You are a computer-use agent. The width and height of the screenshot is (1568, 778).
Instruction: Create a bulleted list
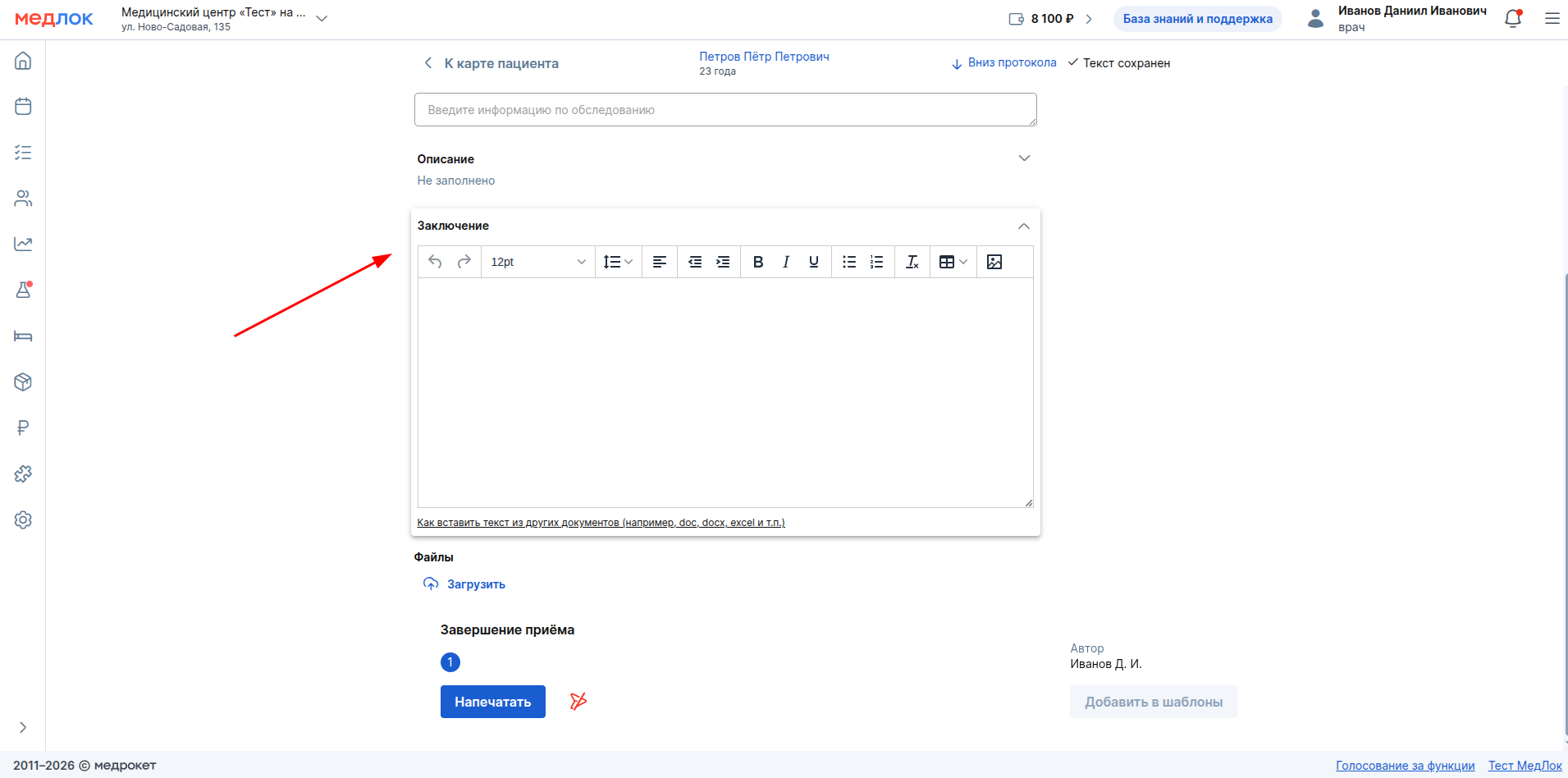point(849,262)
